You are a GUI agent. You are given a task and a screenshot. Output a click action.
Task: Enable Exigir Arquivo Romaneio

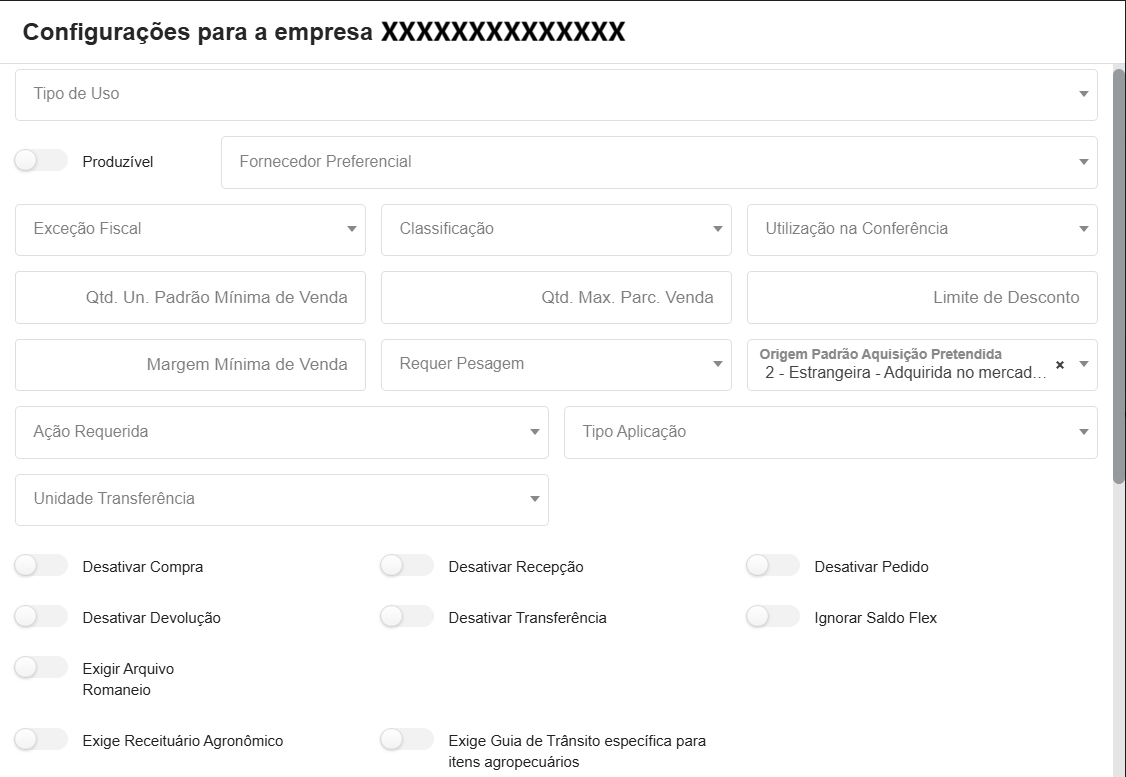click(41, 668)
